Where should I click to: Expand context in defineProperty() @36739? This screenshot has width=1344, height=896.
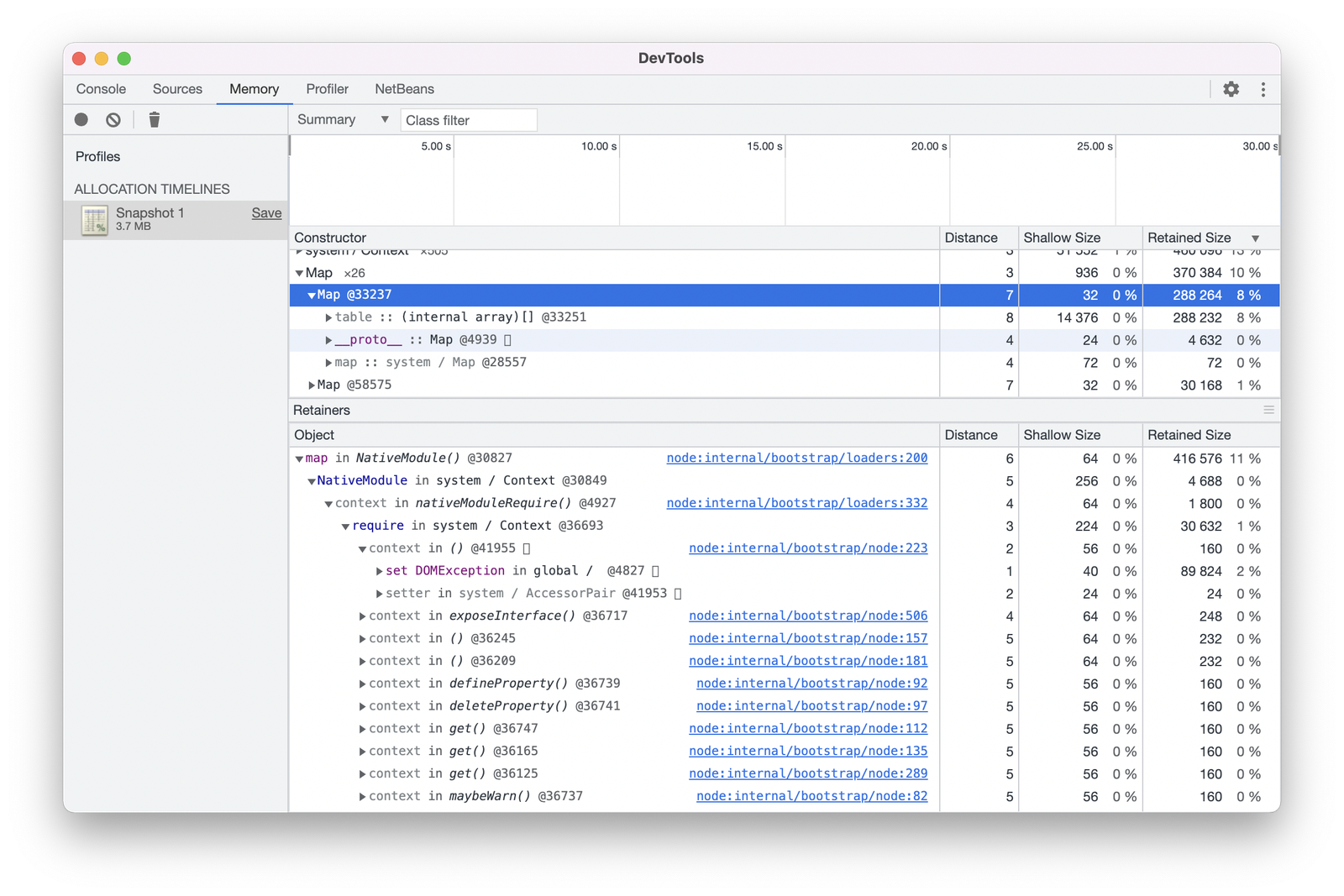click(362, 684)
